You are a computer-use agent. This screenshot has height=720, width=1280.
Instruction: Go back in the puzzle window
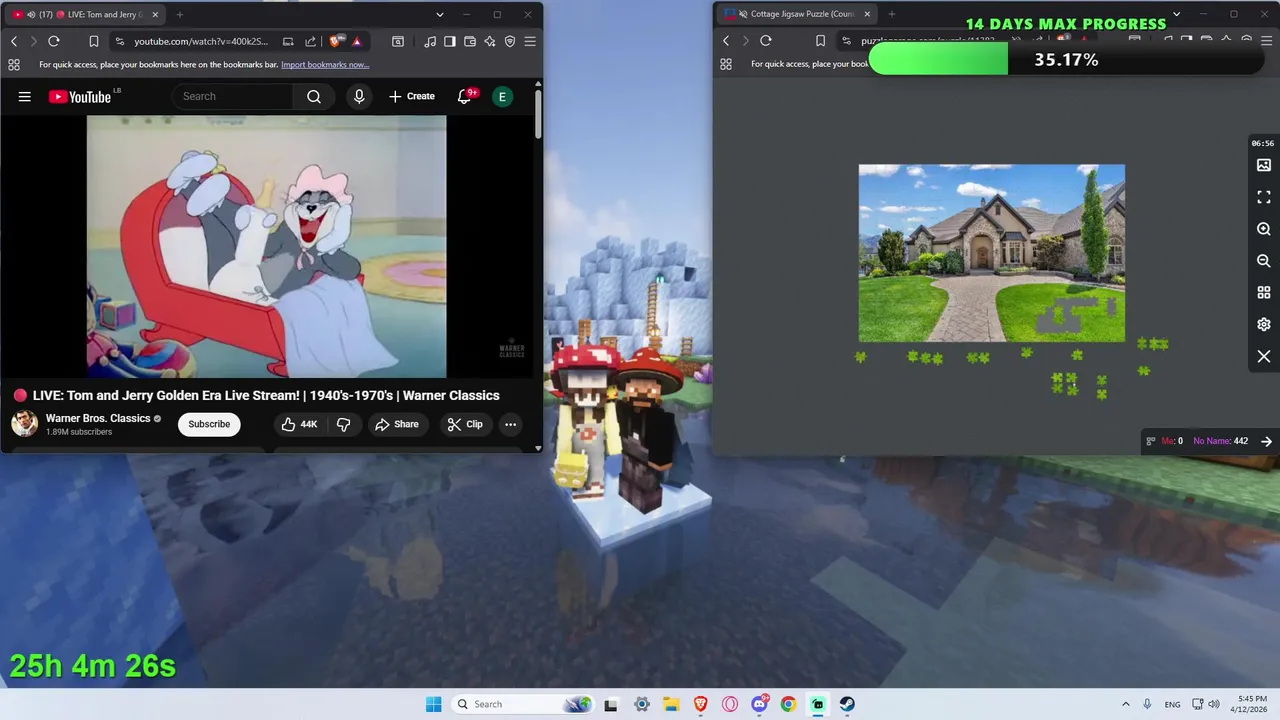[726, 41]
